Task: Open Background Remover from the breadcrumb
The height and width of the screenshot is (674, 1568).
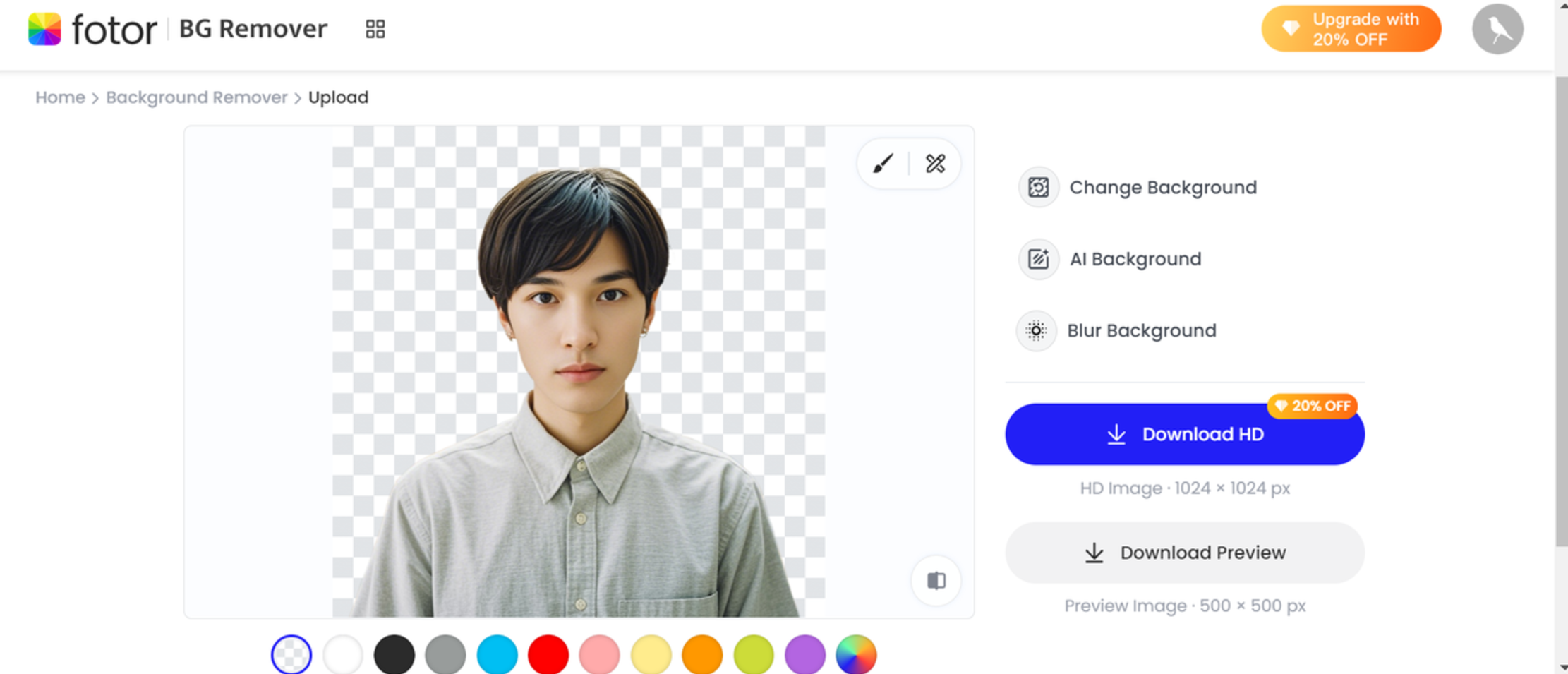Action: 197,97
